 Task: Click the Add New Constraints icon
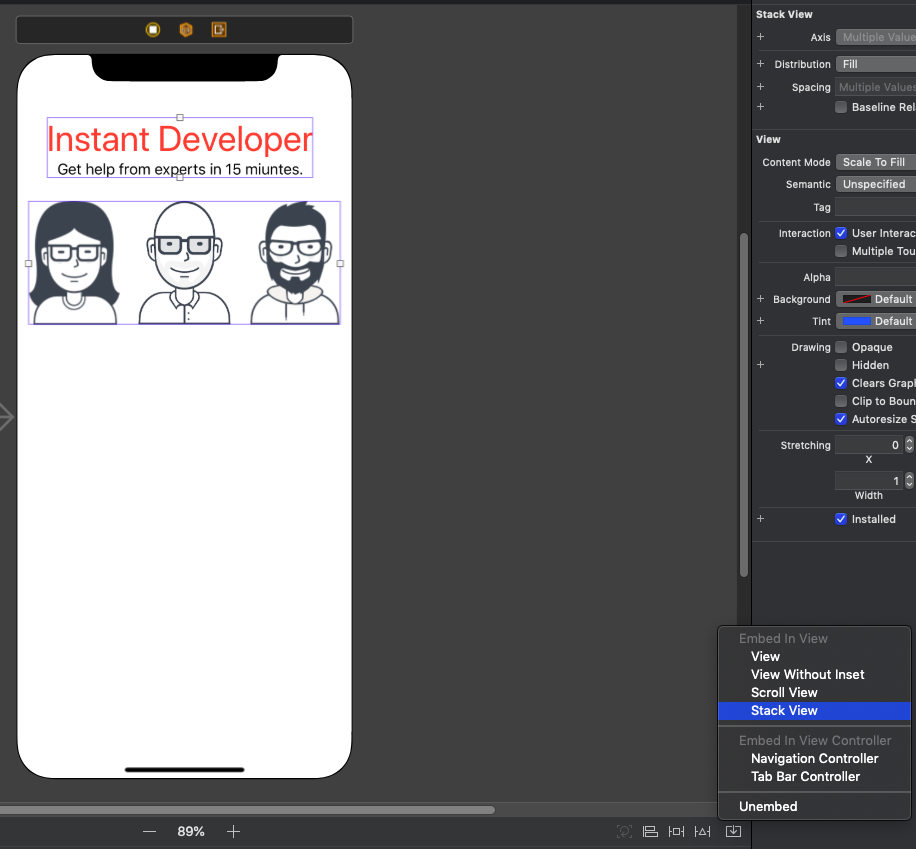coord(677,831)
